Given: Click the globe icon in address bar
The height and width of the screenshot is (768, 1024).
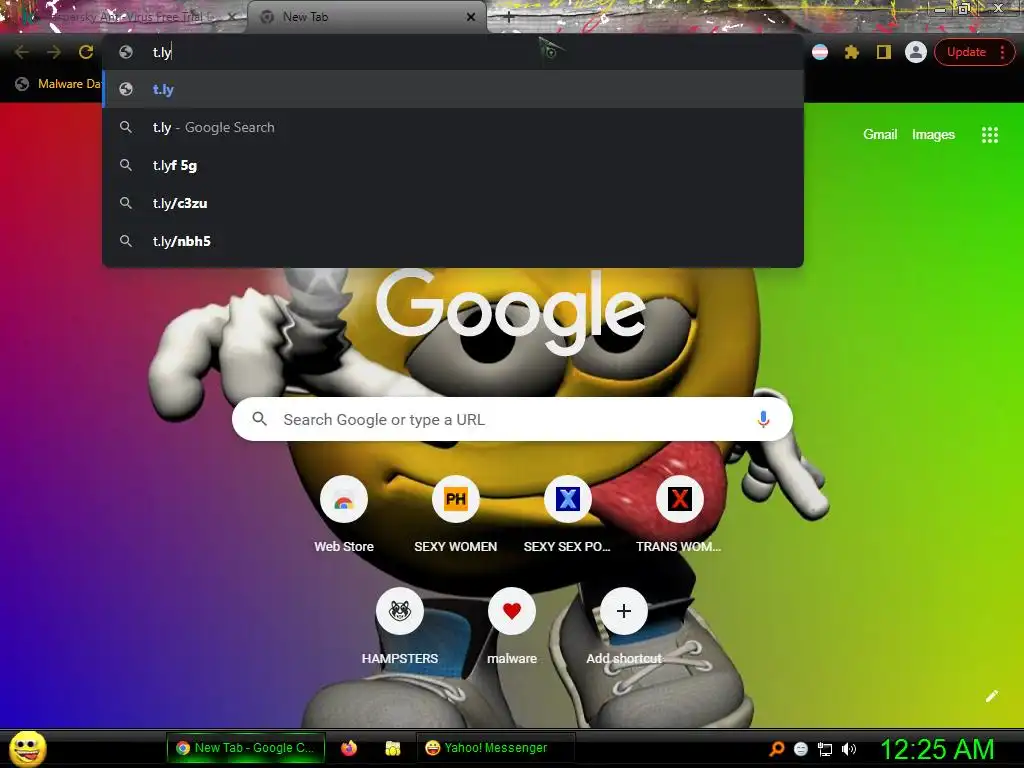Looking at the screenshot, I should (126, 52).
